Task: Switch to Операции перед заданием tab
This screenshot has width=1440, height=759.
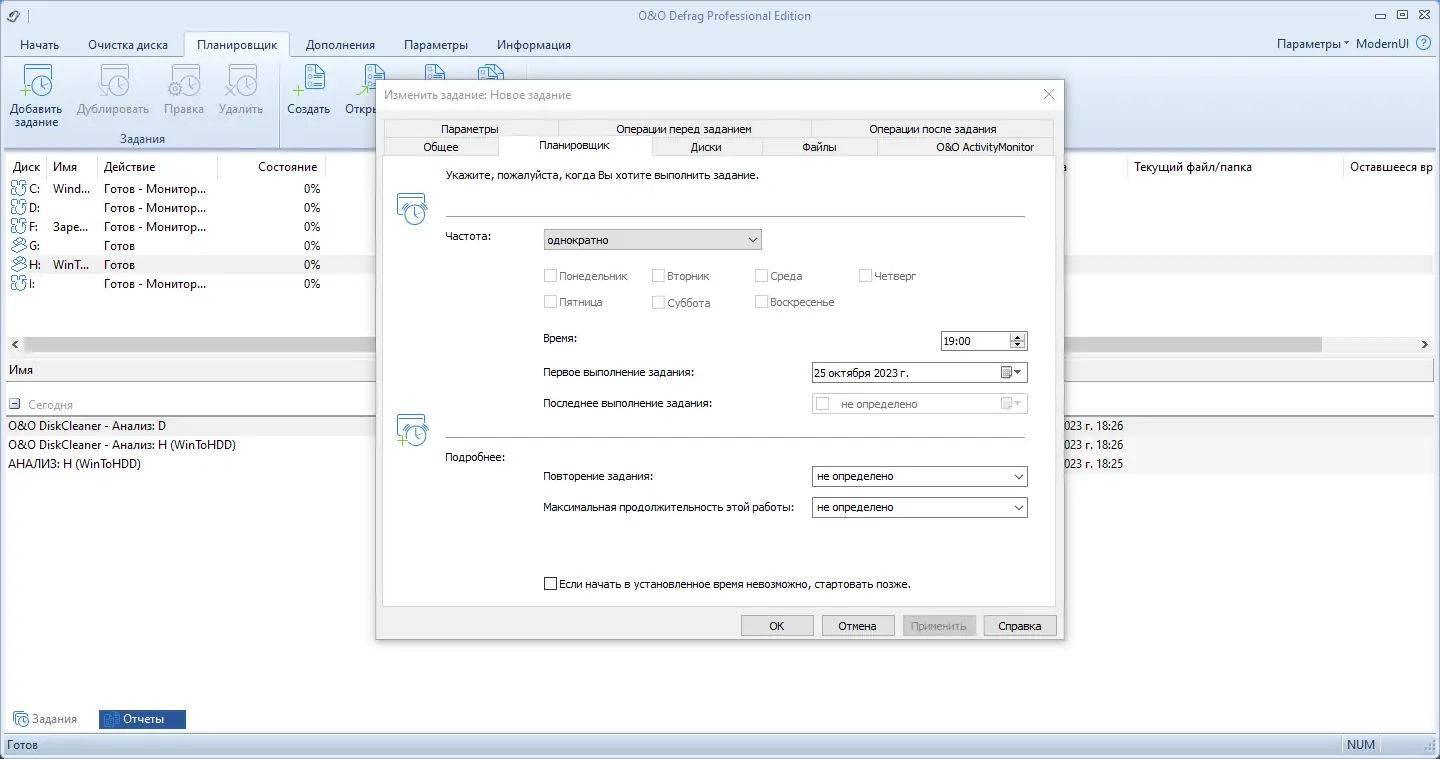Action: [684, 129]
